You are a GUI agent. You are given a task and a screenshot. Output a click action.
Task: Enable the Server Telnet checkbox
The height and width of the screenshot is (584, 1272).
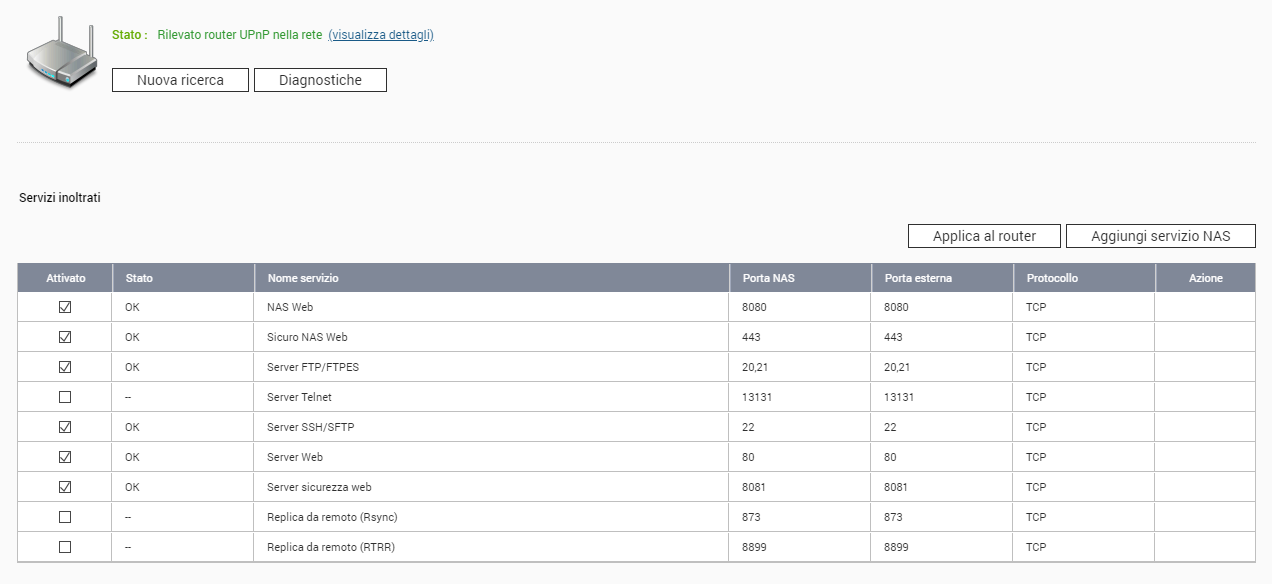(x=65, y=397)
